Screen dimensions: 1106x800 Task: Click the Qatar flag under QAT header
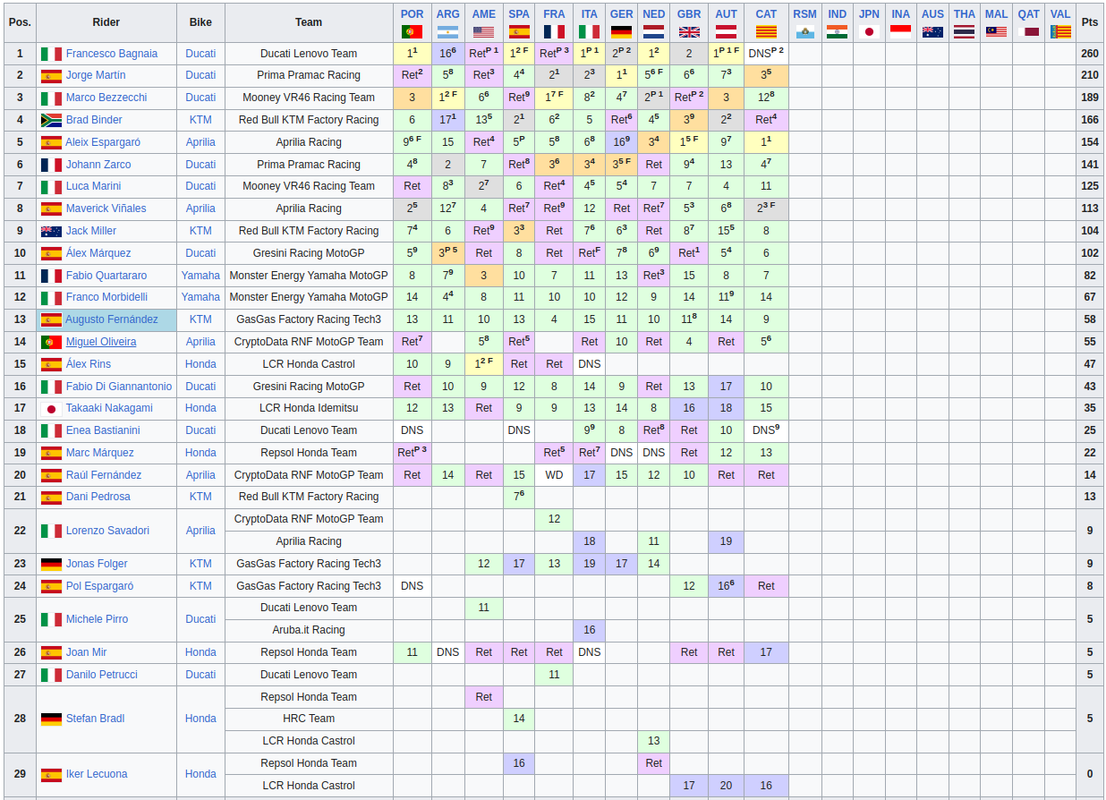[x=1028, y=32]
